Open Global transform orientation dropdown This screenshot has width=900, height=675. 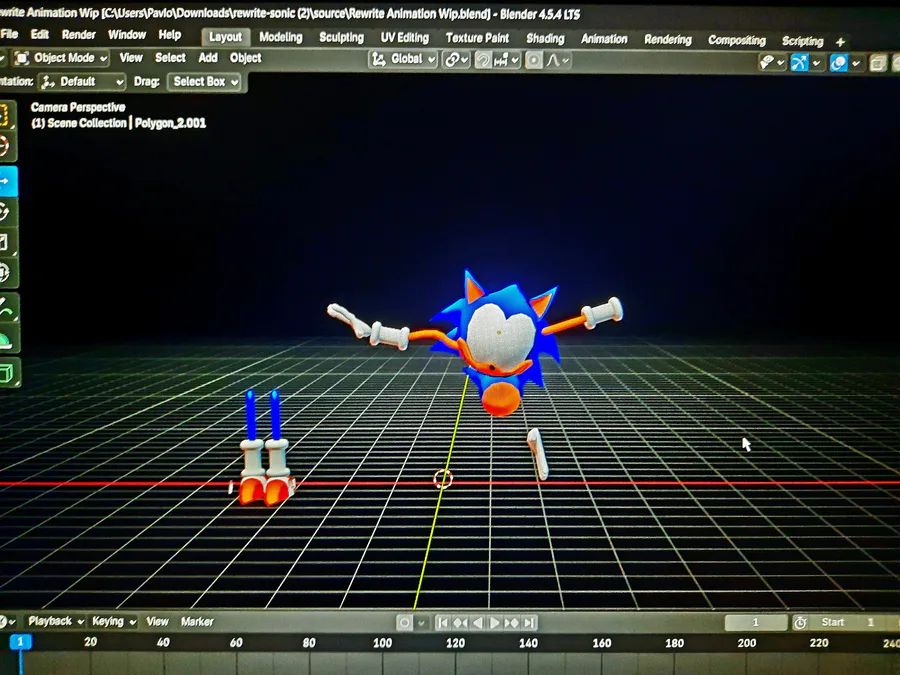pyautogui.click(x=403, y=59)
